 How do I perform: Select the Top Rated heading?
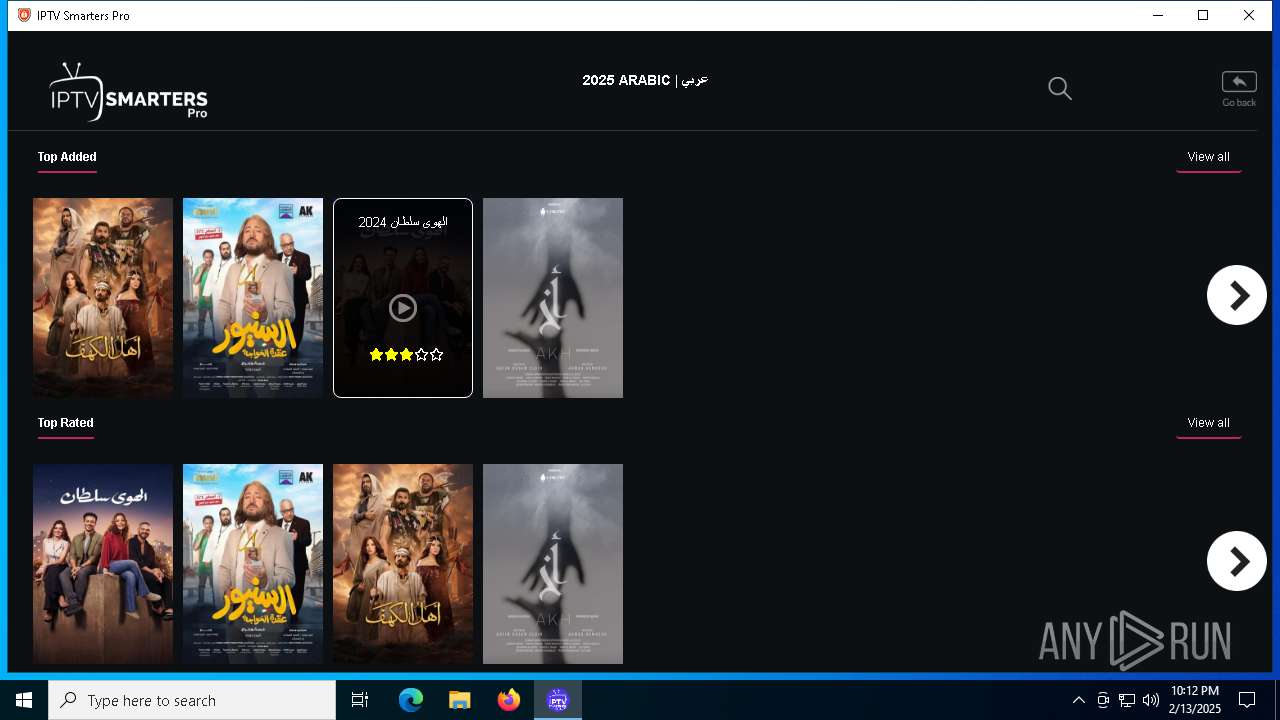pos(66,423)
